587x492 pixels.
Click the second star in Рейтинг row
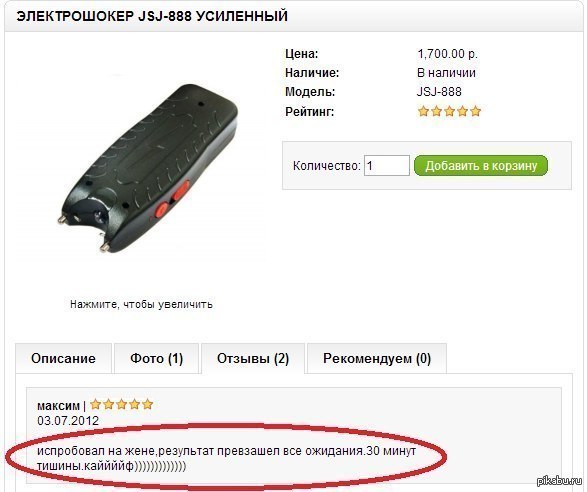(436, 111)
